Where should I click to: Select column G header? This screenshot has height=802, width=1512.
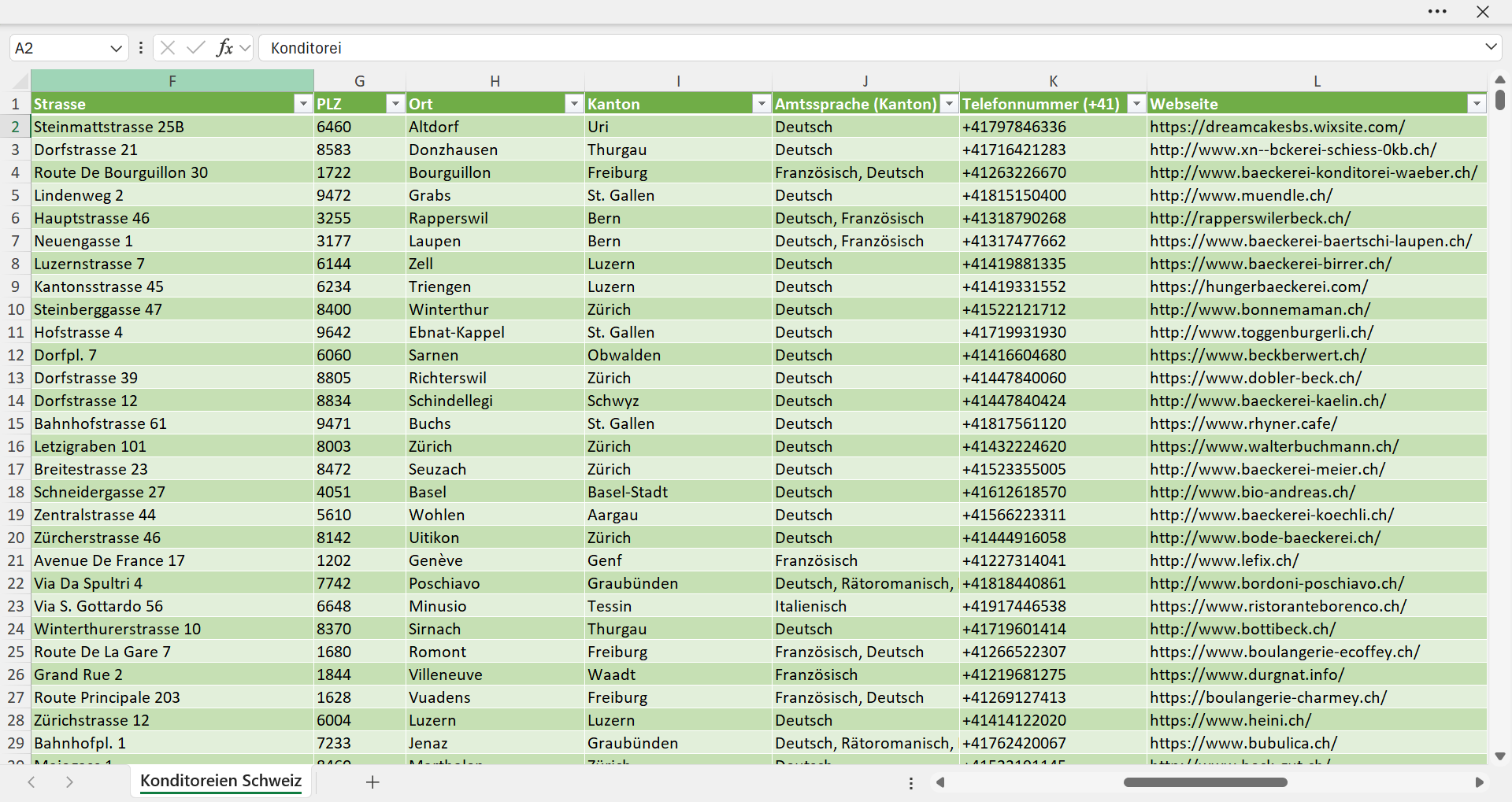point(360,81)
